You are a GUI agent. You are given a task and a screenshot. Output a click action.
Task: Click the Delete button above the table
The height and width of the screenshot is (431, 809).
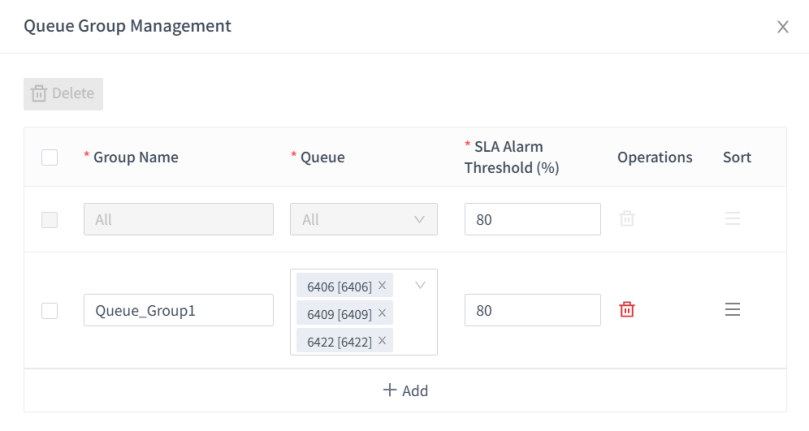pos(64,94)
